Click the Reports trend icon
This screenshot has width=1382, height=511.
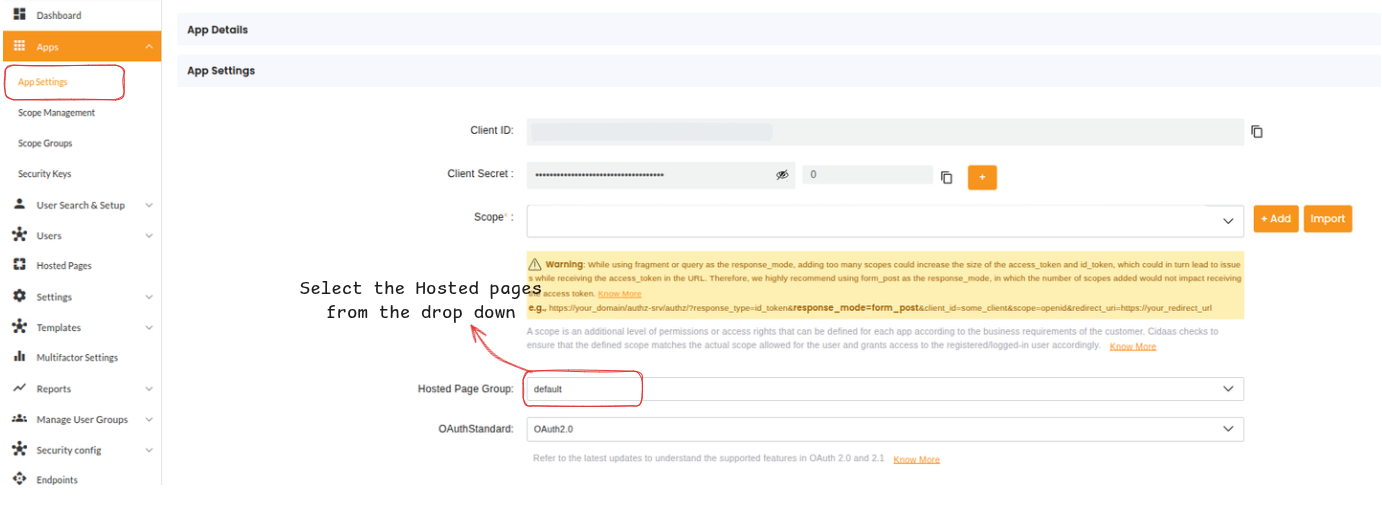19,388
